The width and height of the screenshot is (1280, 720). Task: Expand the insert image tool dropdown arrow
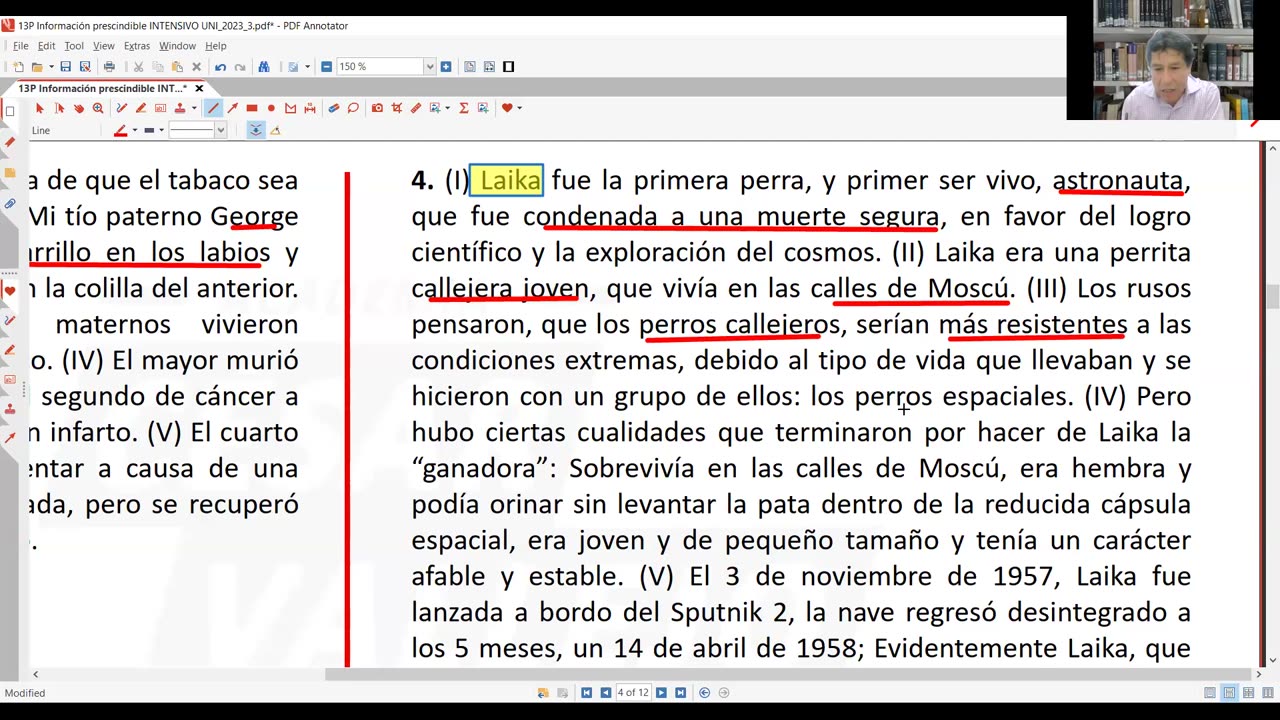tap(447, 108)
